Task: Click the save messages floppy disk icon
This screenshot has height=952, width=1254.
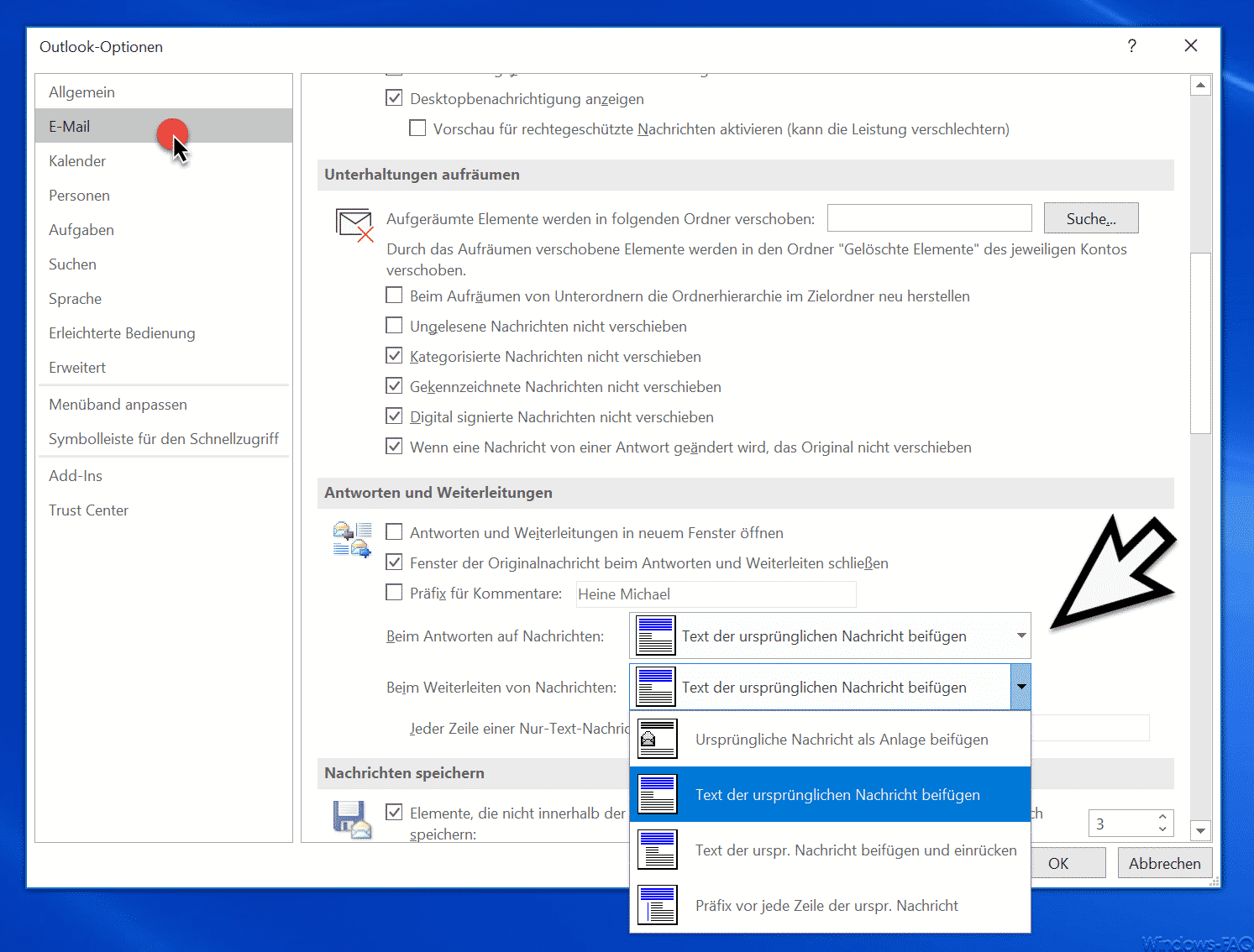Action: [352, 820]
